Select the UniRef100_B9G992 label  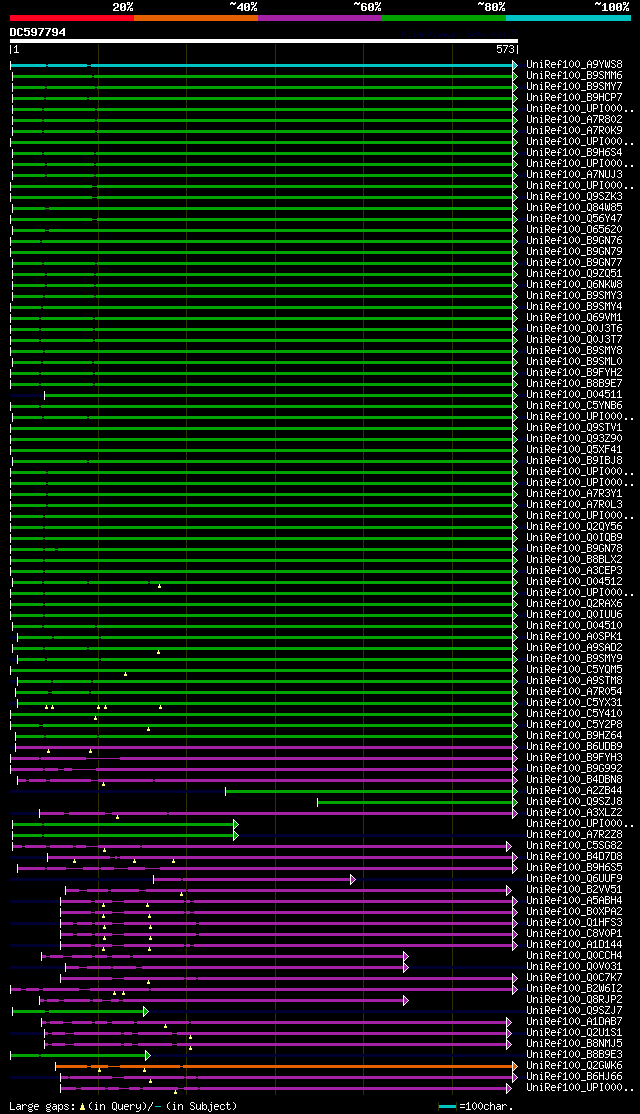tap(574, 769)
